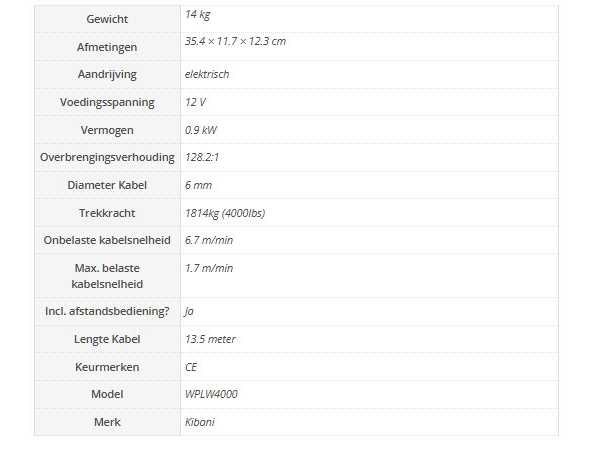Screen dimensions: 602x452
Task: Select the 1814kg (4000lbs) value
Action: [x=224, y=213]
